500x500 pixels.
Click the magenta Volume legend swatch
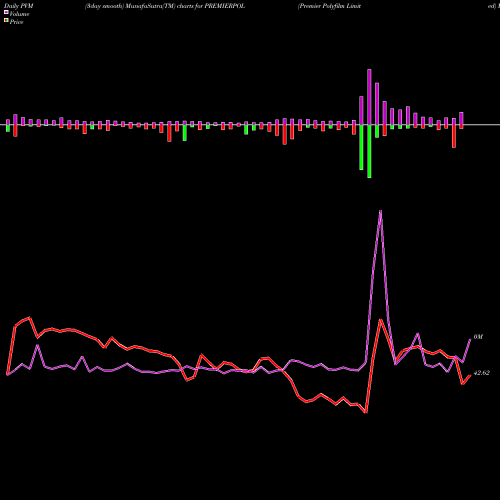6,12
